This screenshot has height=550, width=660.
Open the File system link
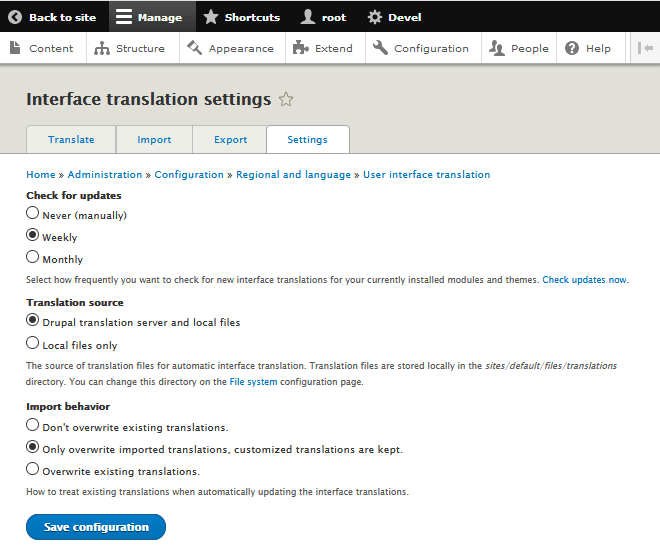click(x=253, y=382)
